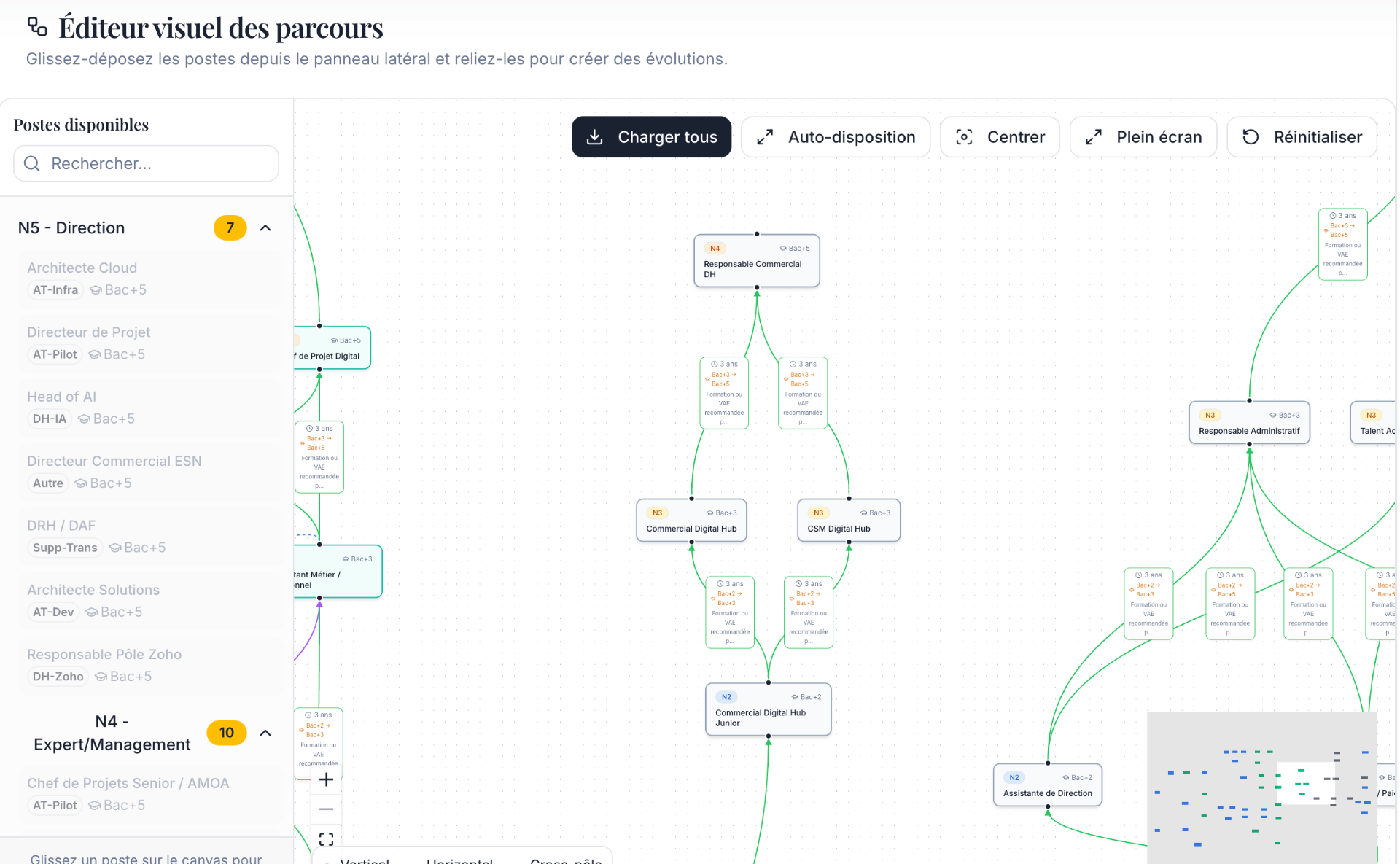The height and width of the screenshot is (864, 1400).
Task: Select the Directeur de Projet position
Action: tap(152, 343)
